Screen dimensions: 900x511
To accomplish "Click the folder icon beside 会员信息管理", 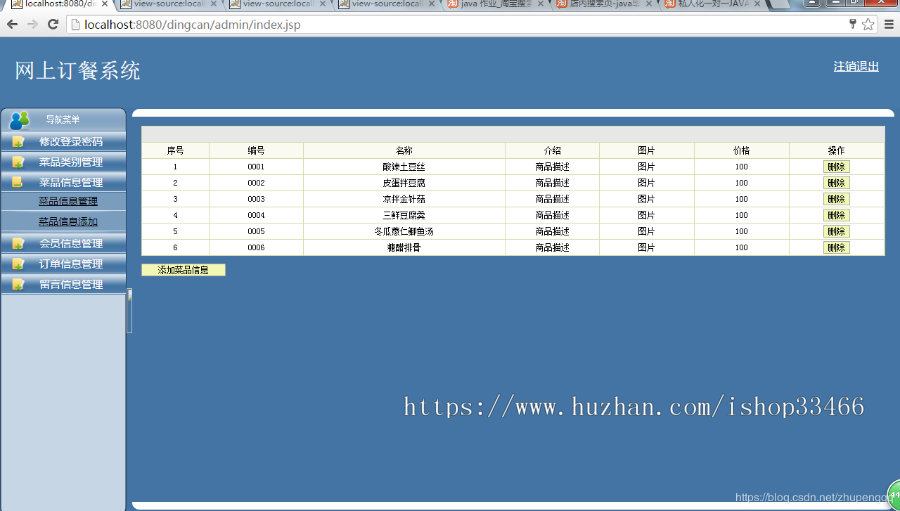I will point(18,243).
